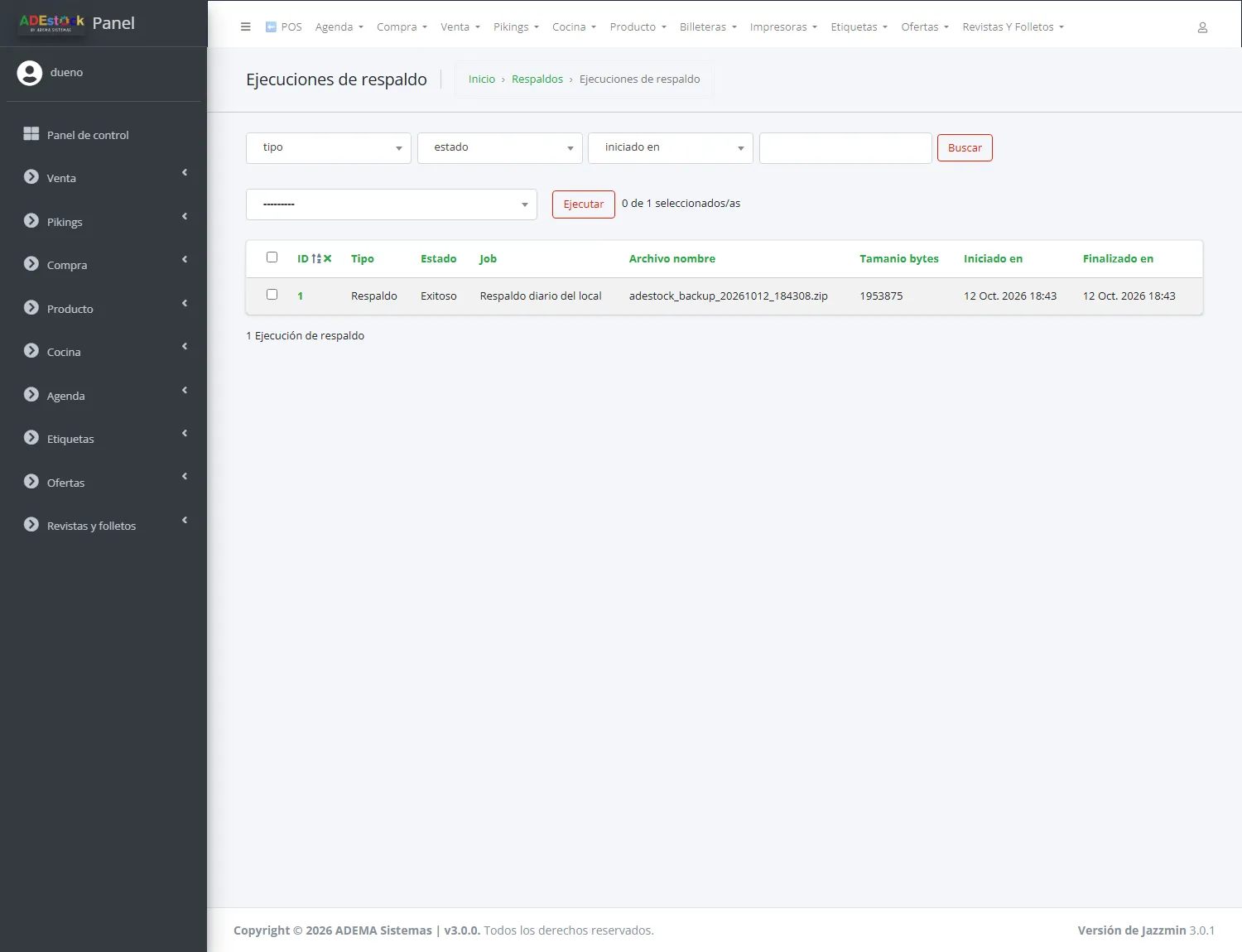Open execution ID 1 link

[301, 296]
